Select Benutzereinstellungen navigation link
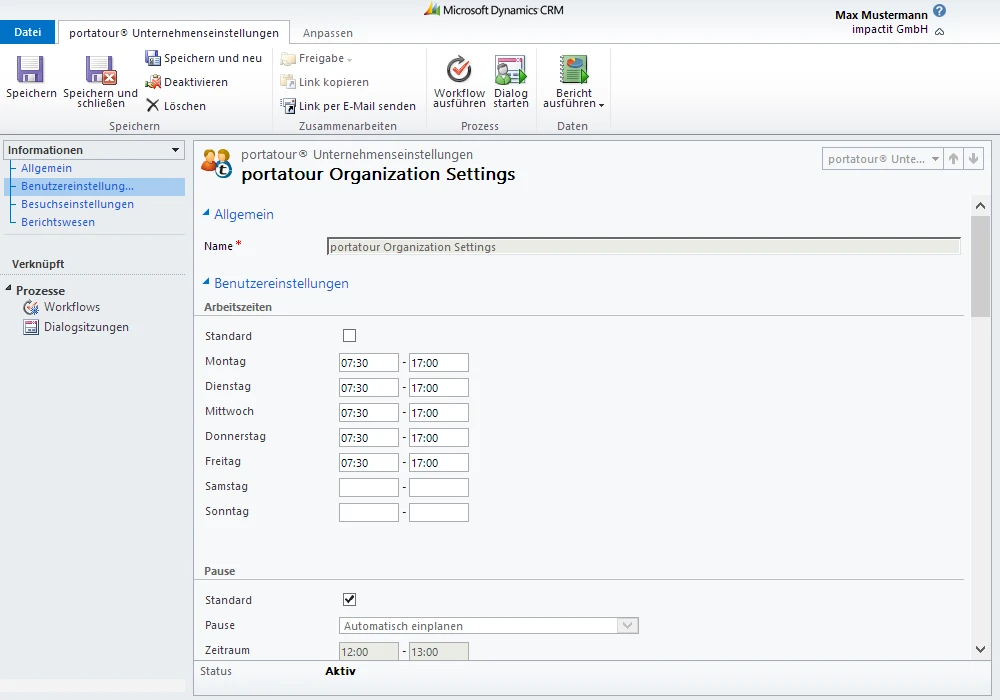Screen dimensions: 1000x700 coord(77,186)
